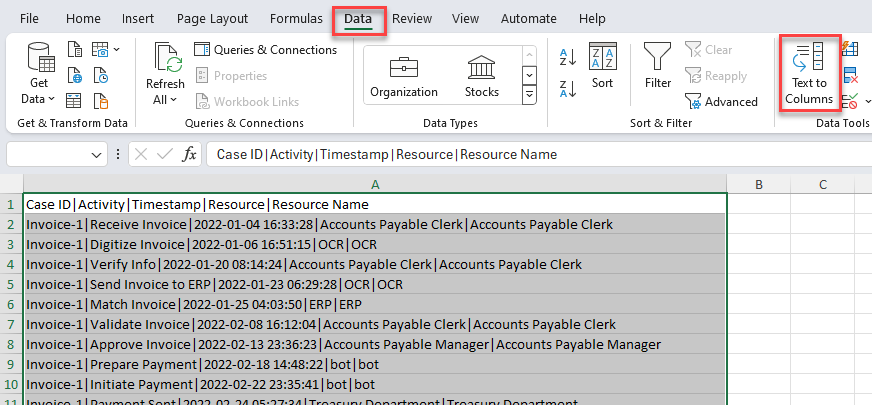Click the "Invoice-1|Prepare Payment" row cell

coord(375,365)
